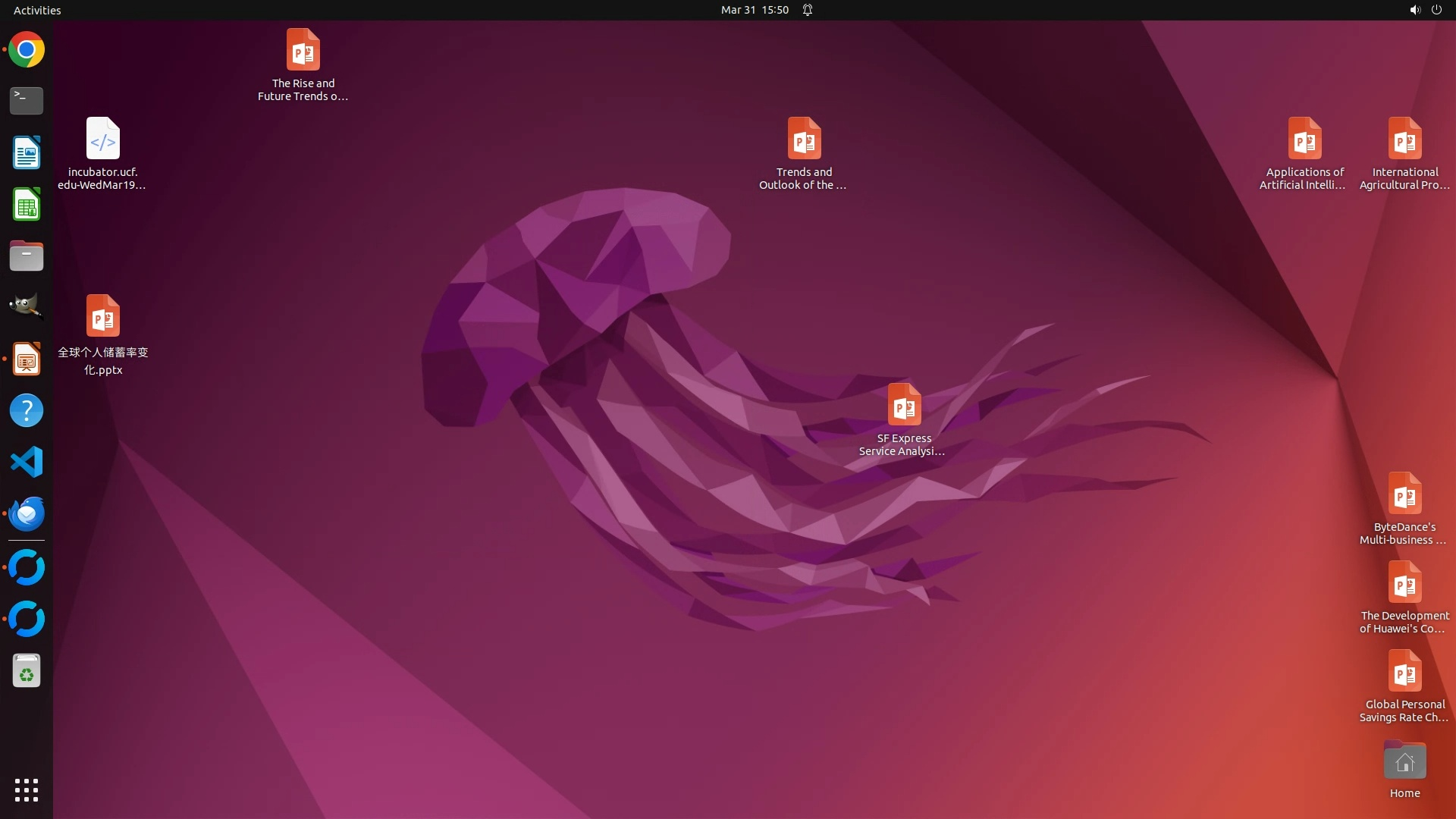Open the Files manager from the dock
The image size is (1456, 819).
coord(27,256)
